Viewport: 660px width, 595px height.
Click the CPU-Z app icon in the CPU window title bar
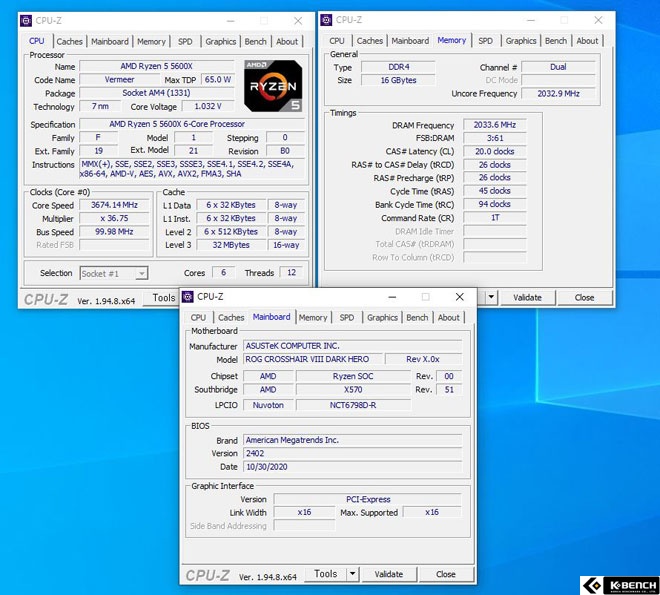(26, 21)
